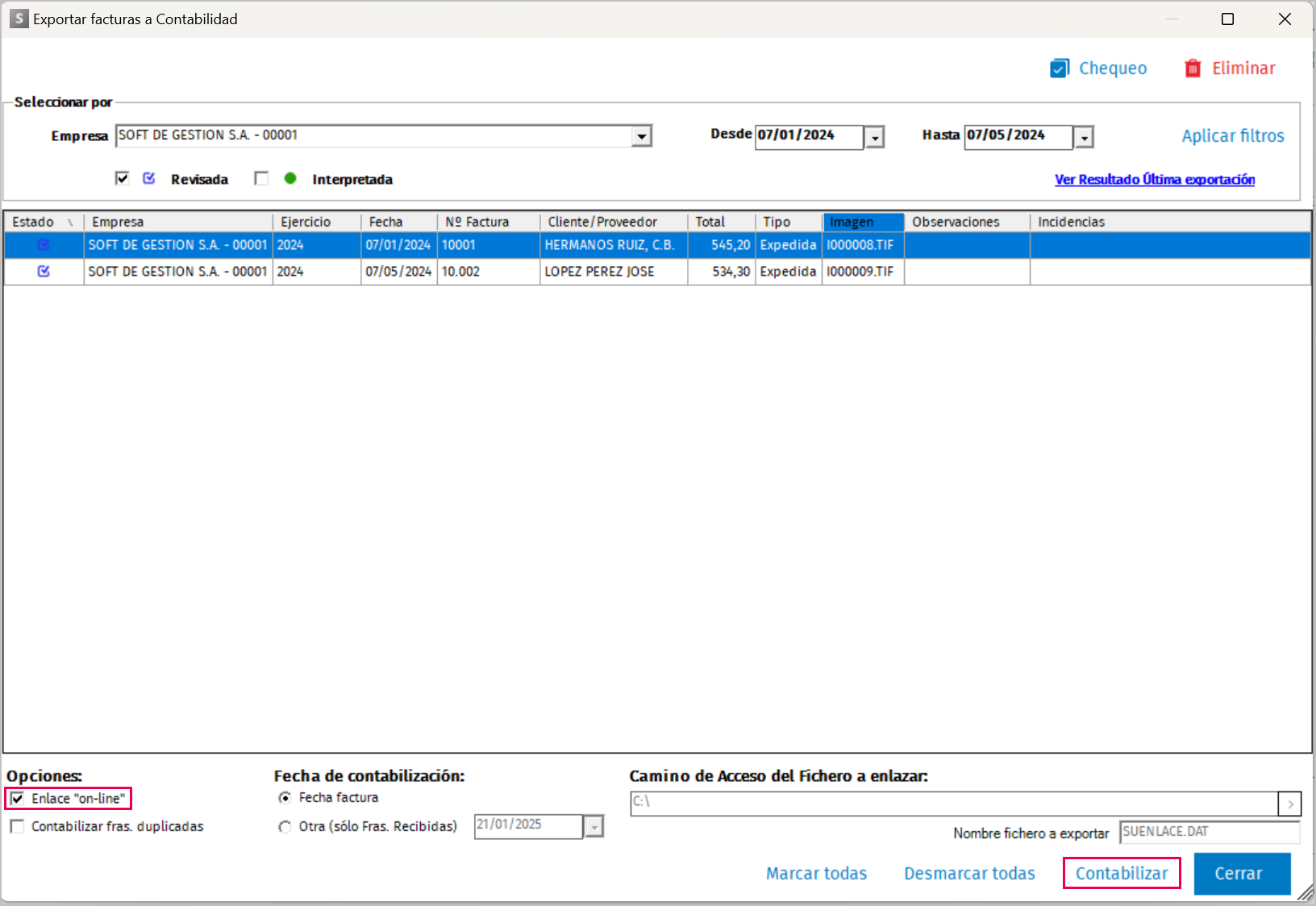Click the Tipo column header
The width and height of the screenshot is (1316, 906).
789,222
